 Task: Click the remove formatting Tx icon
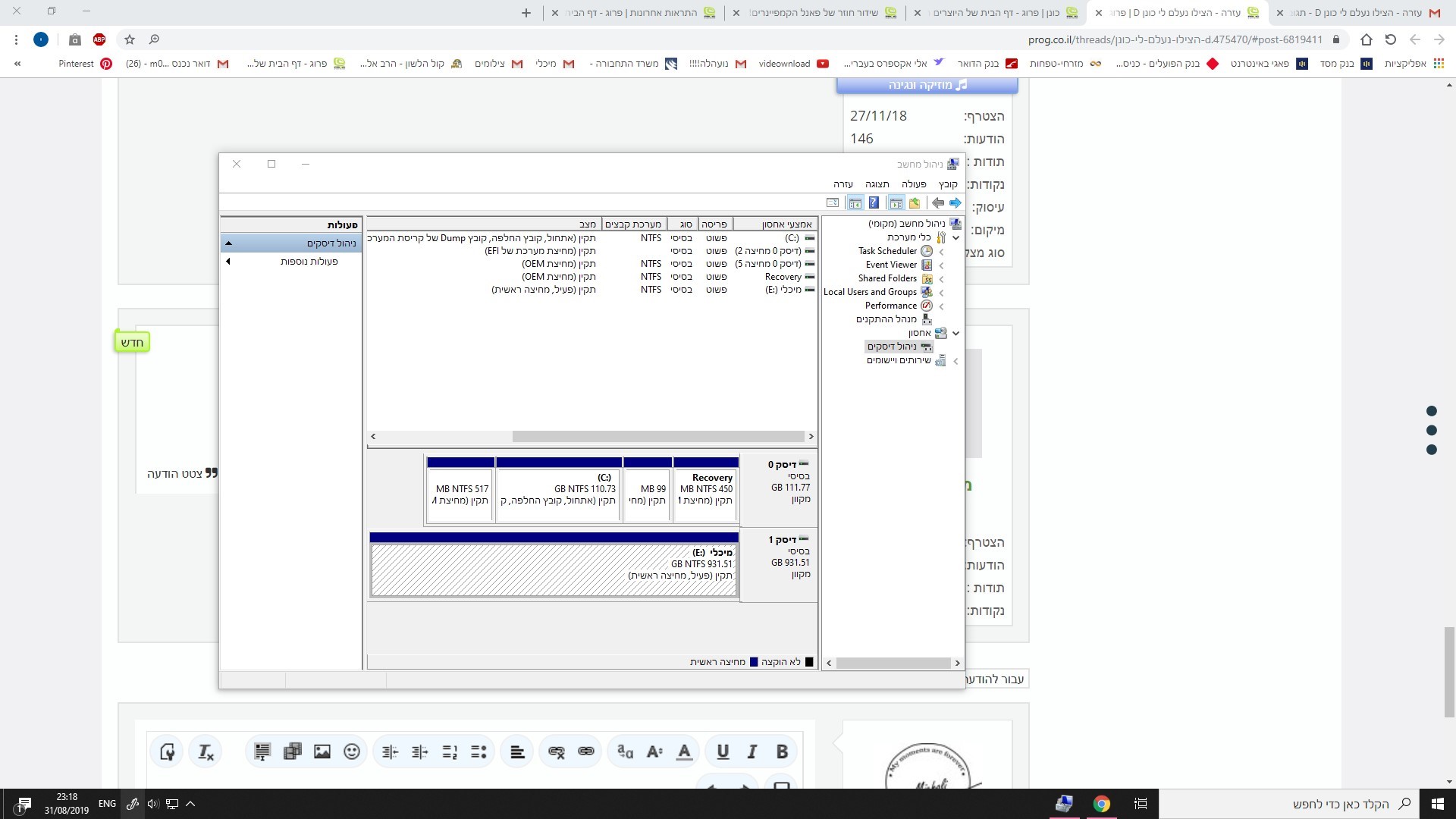(206, 752)
